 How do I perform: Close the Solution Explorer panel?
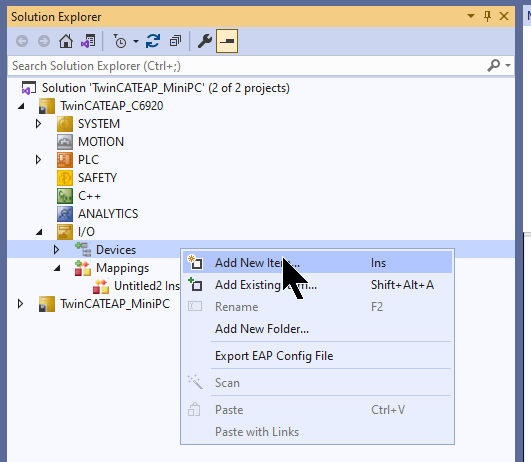click(504, 16)
